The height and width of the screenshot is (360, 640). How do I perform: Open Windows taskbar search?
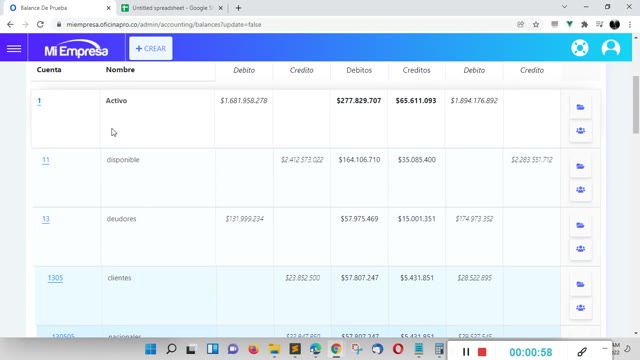pos(171,349)
